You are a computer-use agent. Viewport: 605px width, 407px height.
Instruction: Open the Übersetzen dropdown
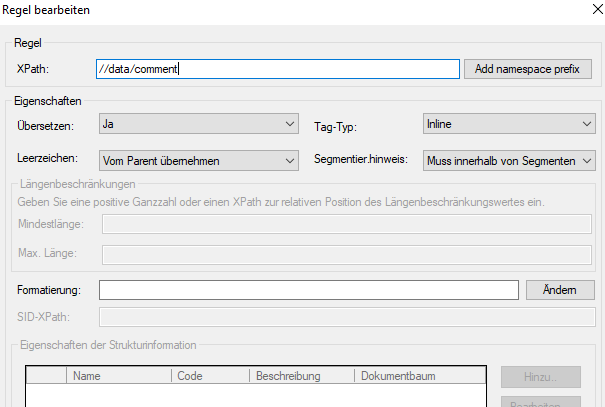[x=199, y=124]
